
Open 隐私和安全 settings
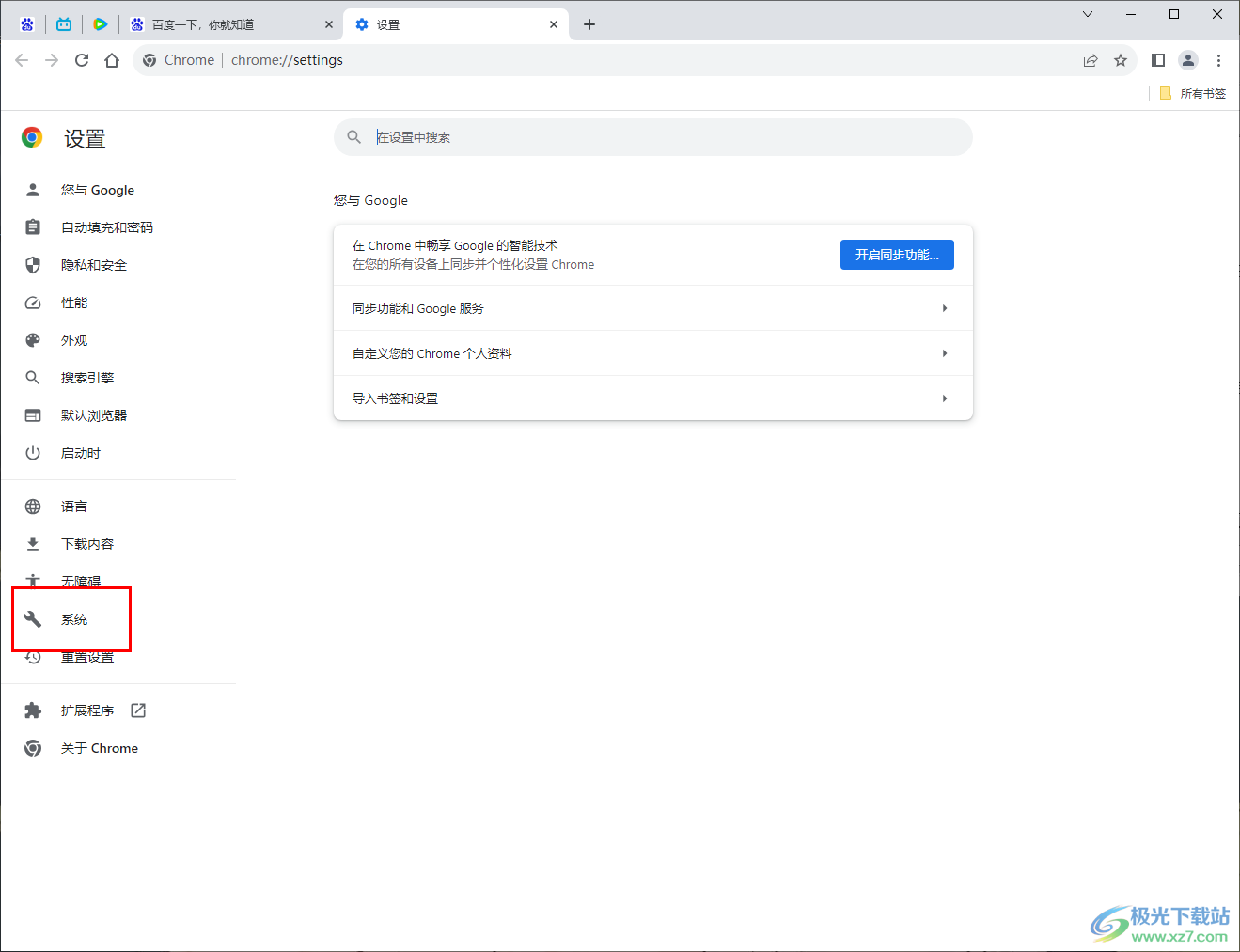click(94, 265)
